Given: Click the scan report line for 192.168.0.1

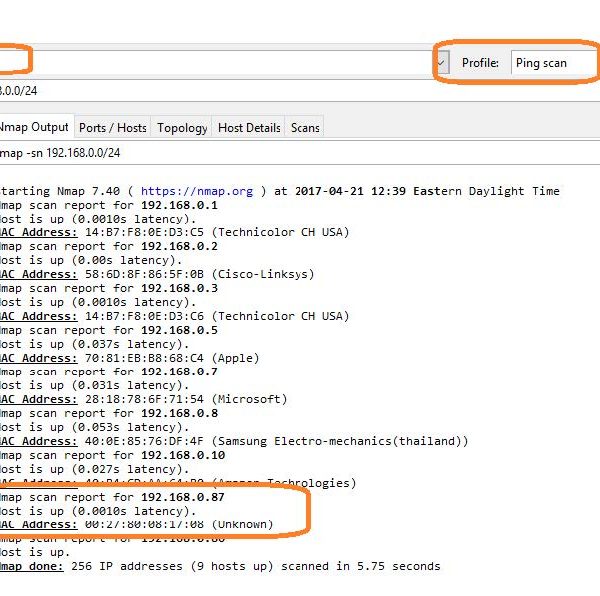Looking at the screenshot, I should (x=108, y=205).
